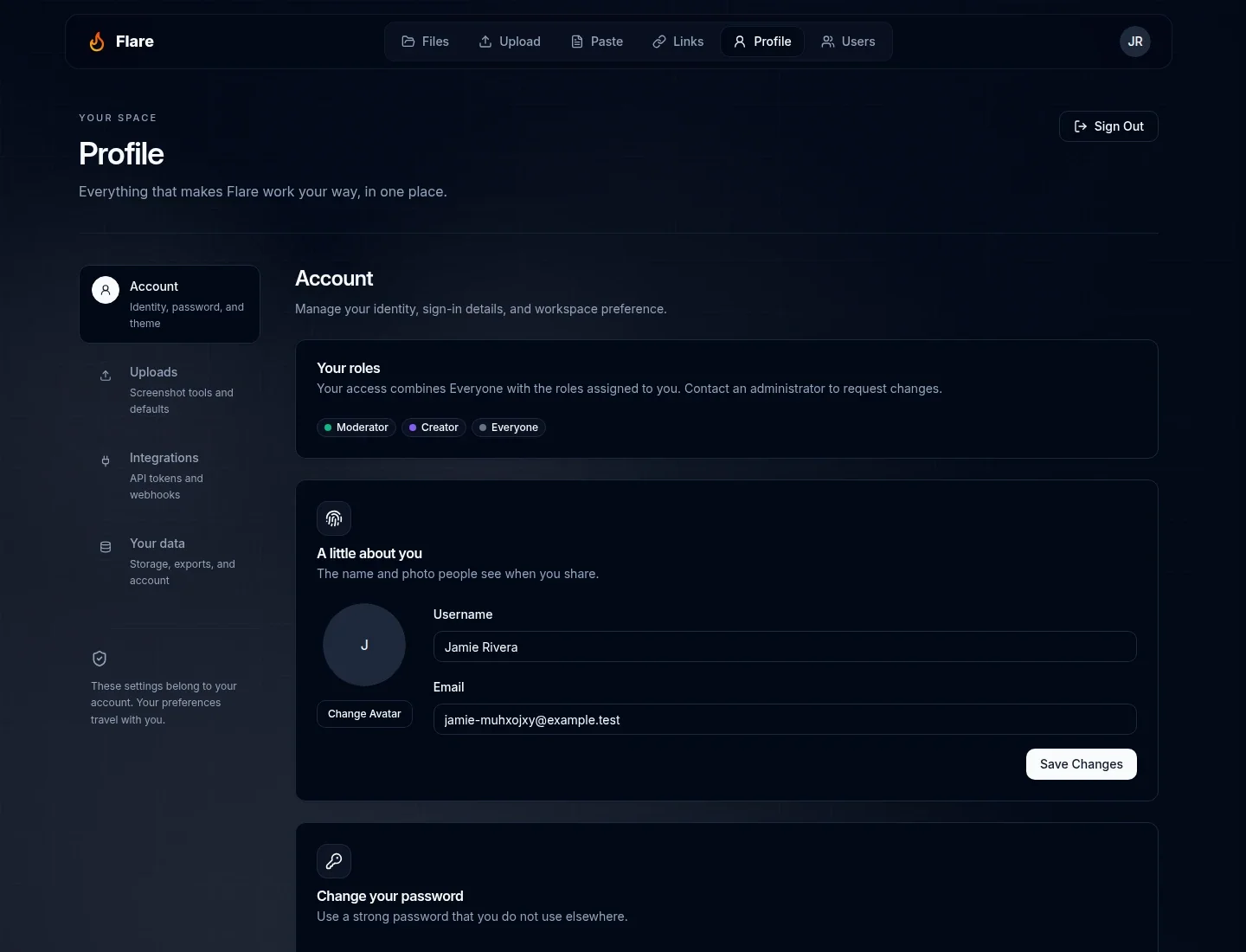The image size is (1246, 952).
Task: Click the upload arrow icon in navbar
Action: tap(485, 42)
